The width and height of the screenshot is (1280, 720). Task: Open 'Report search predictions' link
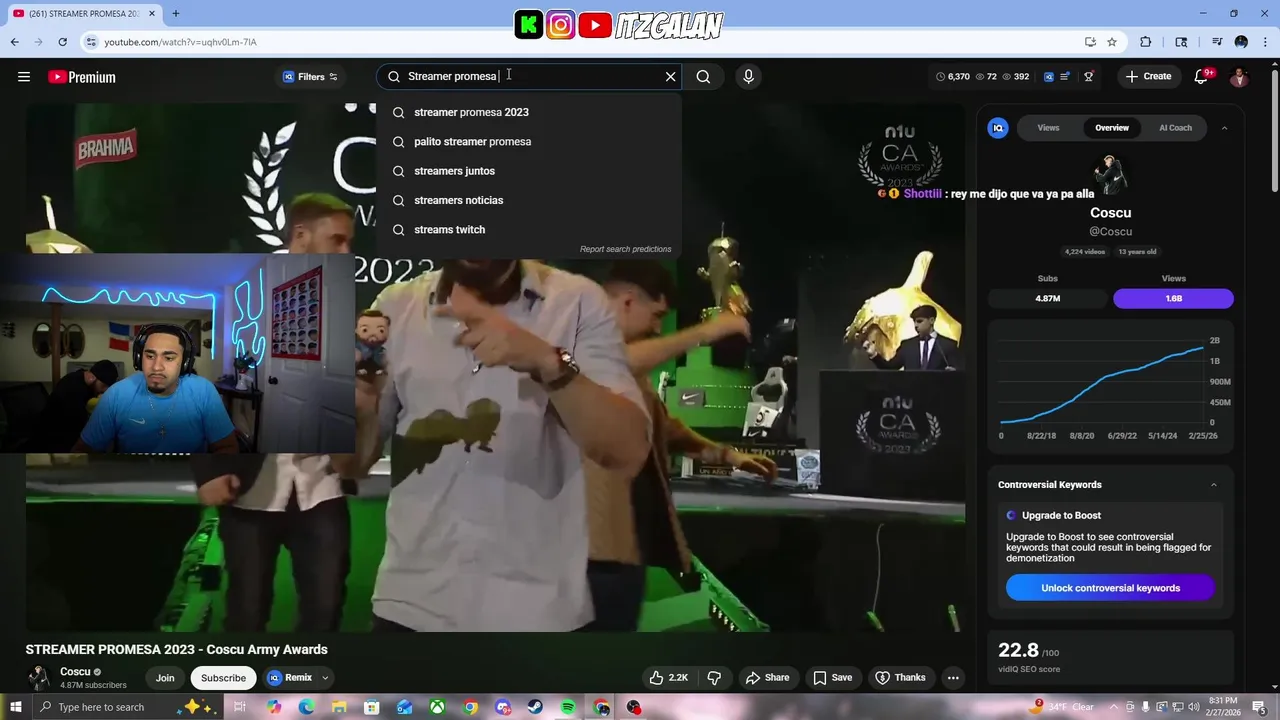[x=625, y=249]
